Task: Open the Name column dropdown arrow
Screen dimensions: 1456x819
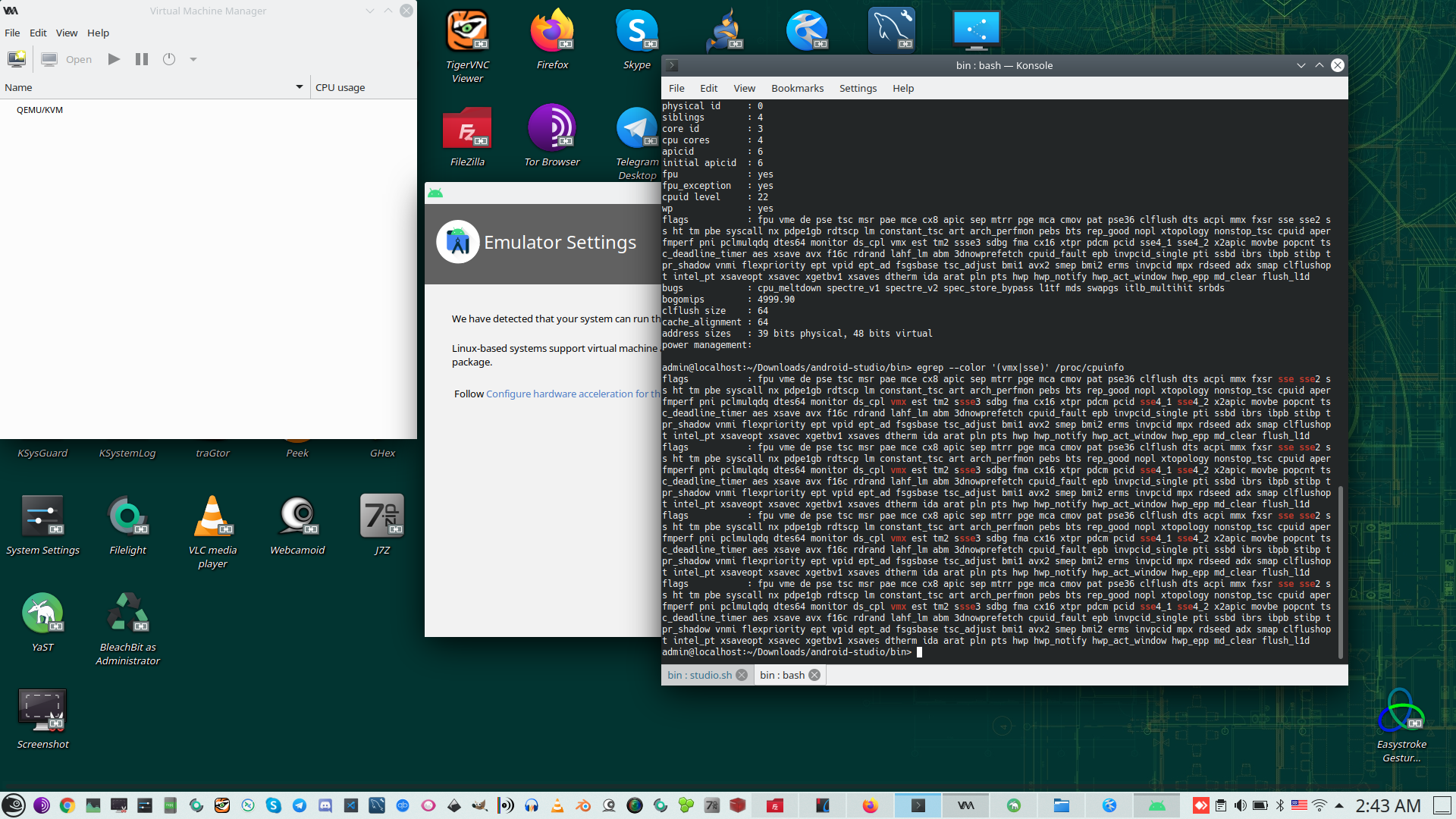Action: (x=299, y=87)
